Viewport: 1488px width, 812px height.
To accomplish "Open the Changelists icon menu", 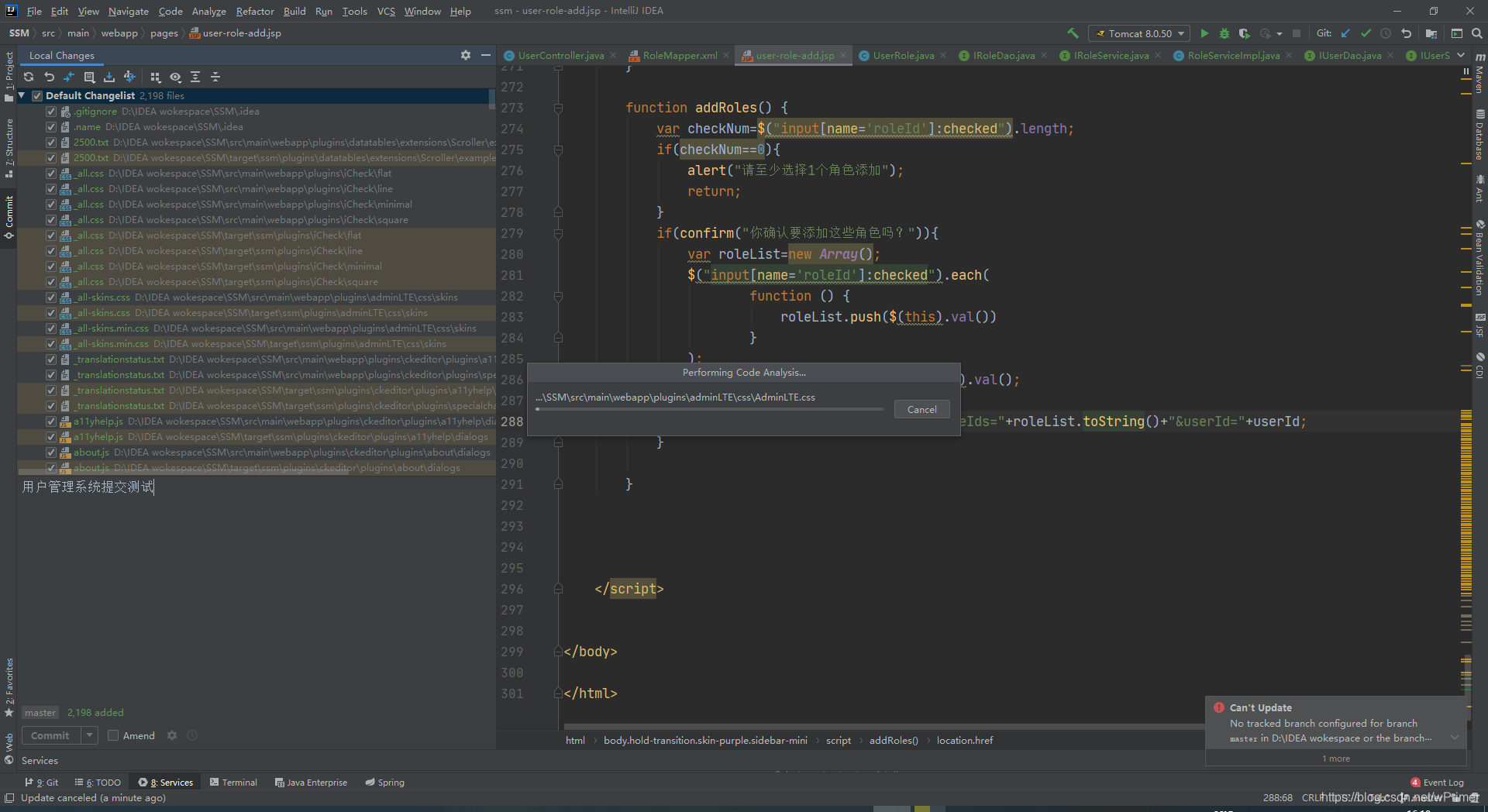I will click(x=89, y=77).
